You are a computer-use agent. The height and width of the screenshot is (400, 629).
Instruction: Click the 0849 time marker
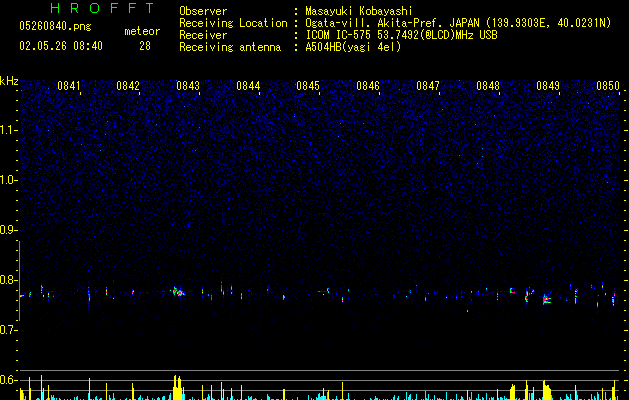pos(548,86)
